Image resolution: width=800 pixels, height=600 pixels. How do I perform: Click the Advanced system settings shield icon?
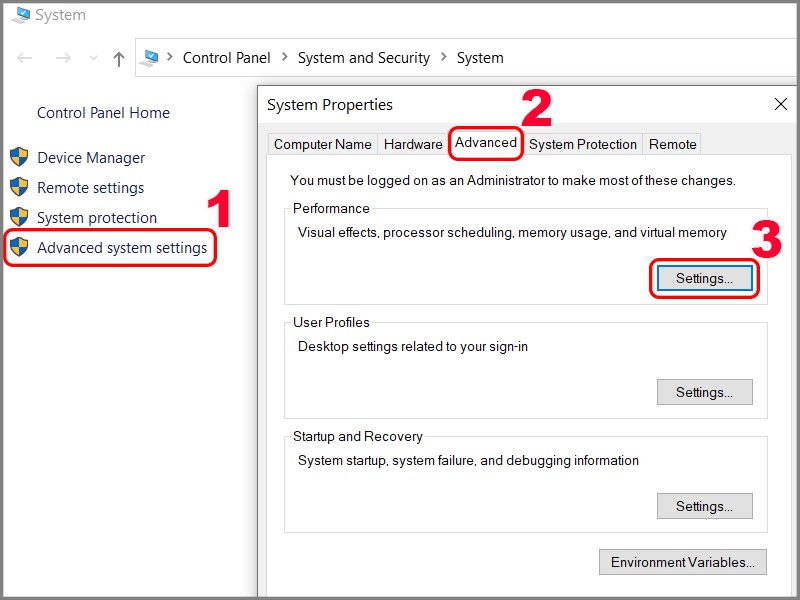tap(19, 247)
